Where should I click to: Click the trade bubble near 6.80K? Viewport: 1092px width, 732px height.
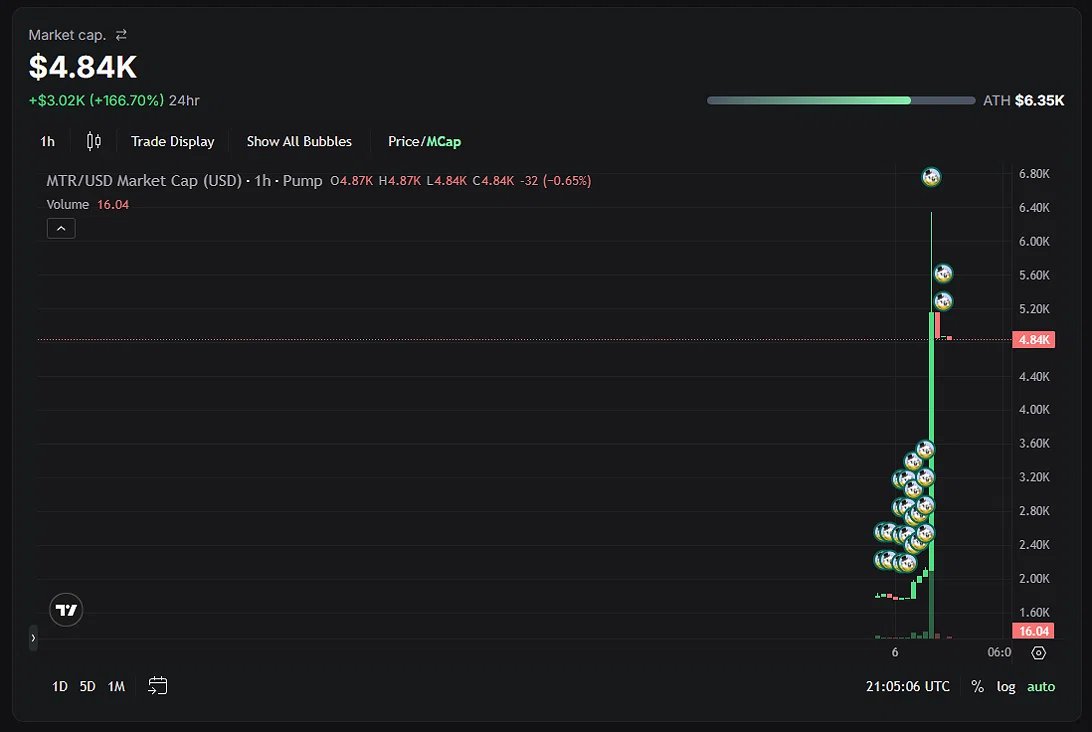point(931,177)
